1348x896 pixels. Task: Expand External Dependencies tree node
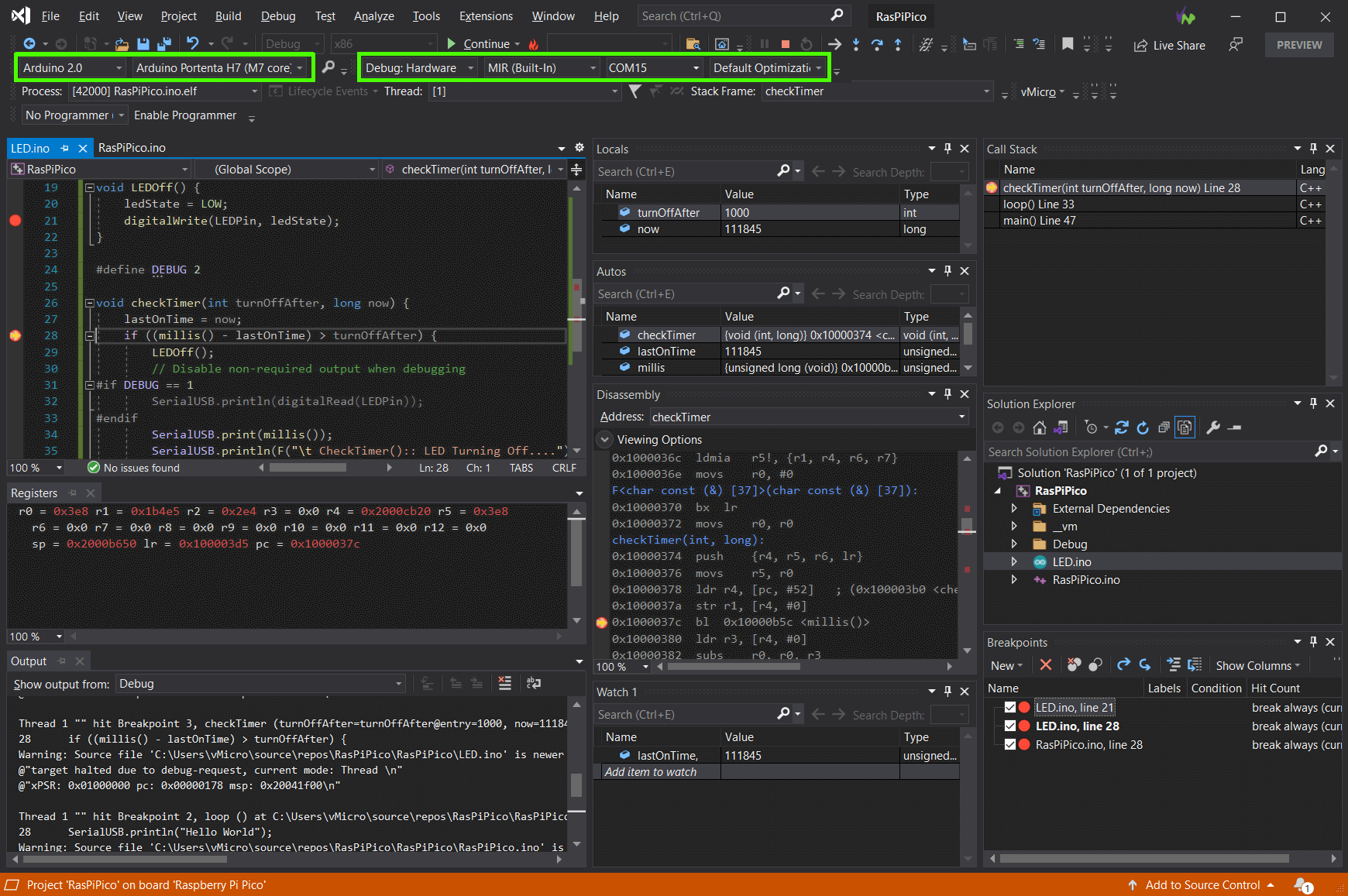[x=1014, y=509]
